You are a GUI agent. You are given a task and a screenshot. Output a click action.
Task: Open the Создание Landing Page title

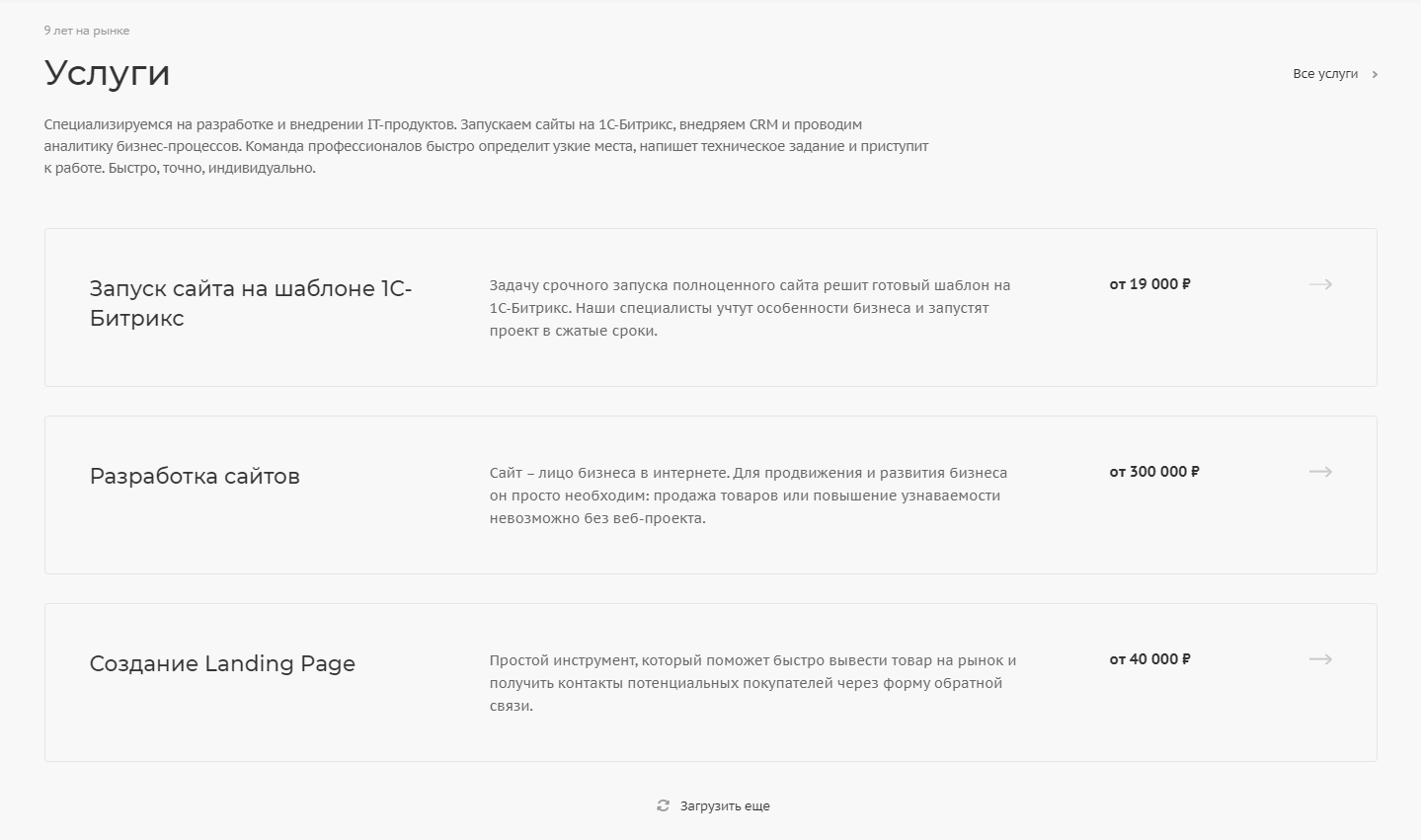[x=222, y=663]
